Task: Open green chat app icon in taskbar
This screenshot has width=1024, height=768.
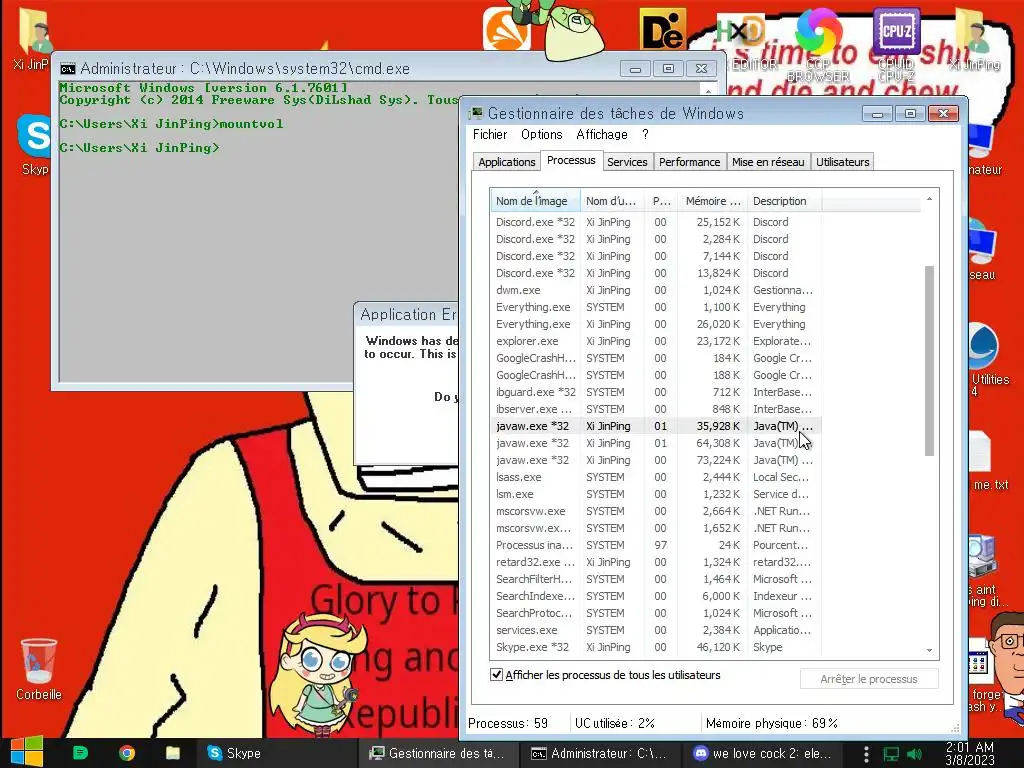Action: tap(80, 753)
